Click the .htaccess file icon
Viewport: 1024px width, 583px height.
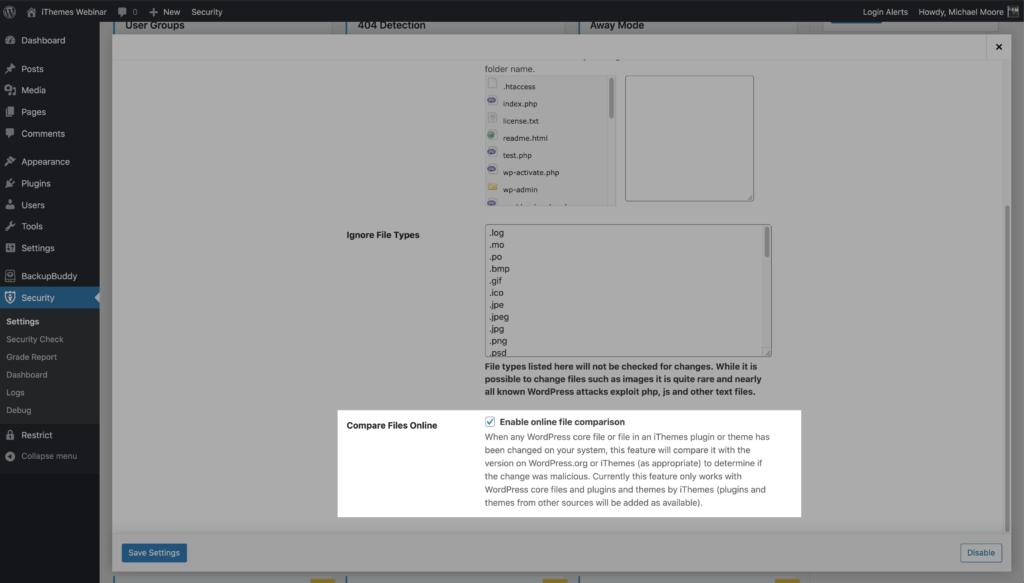click(492, 84)
